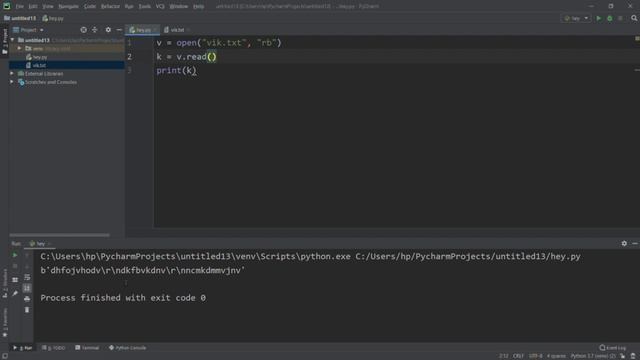This screenshot has height=360, width=640.
Task: Click the restore layout icon in Run panel
Action: point(15,280)
